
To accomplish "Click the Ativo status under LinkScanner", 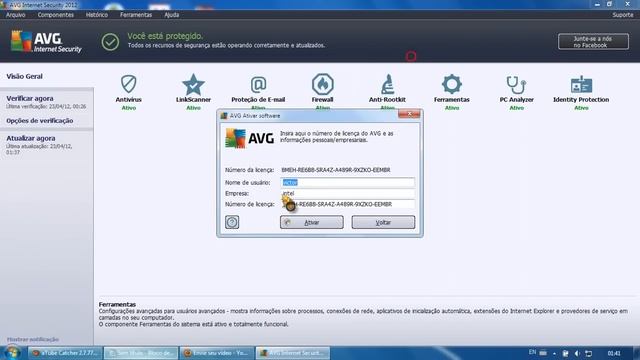I will 193,108.
